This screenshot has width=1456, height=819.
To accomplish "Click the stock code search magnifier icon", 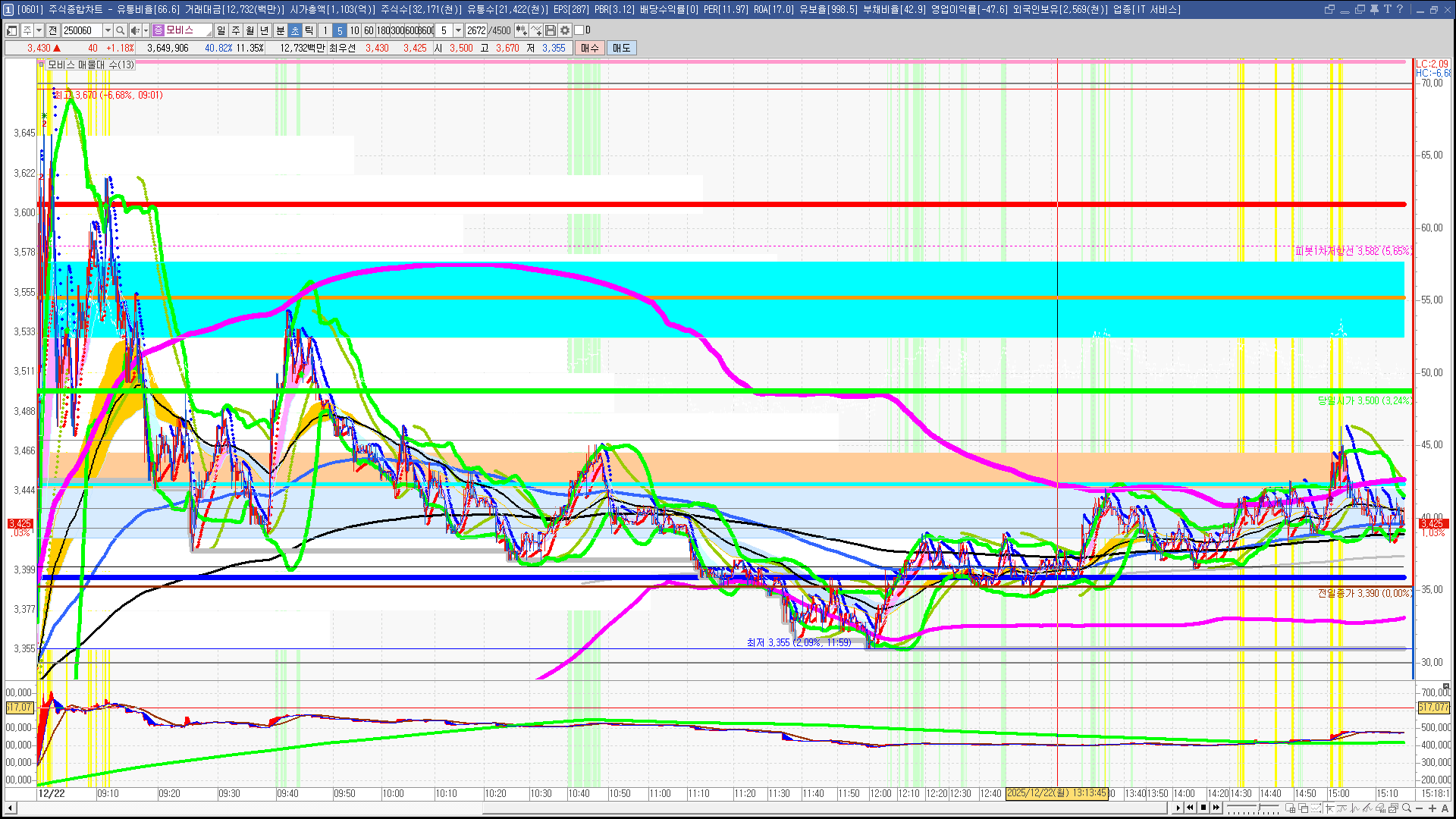I will pos(120,30).
